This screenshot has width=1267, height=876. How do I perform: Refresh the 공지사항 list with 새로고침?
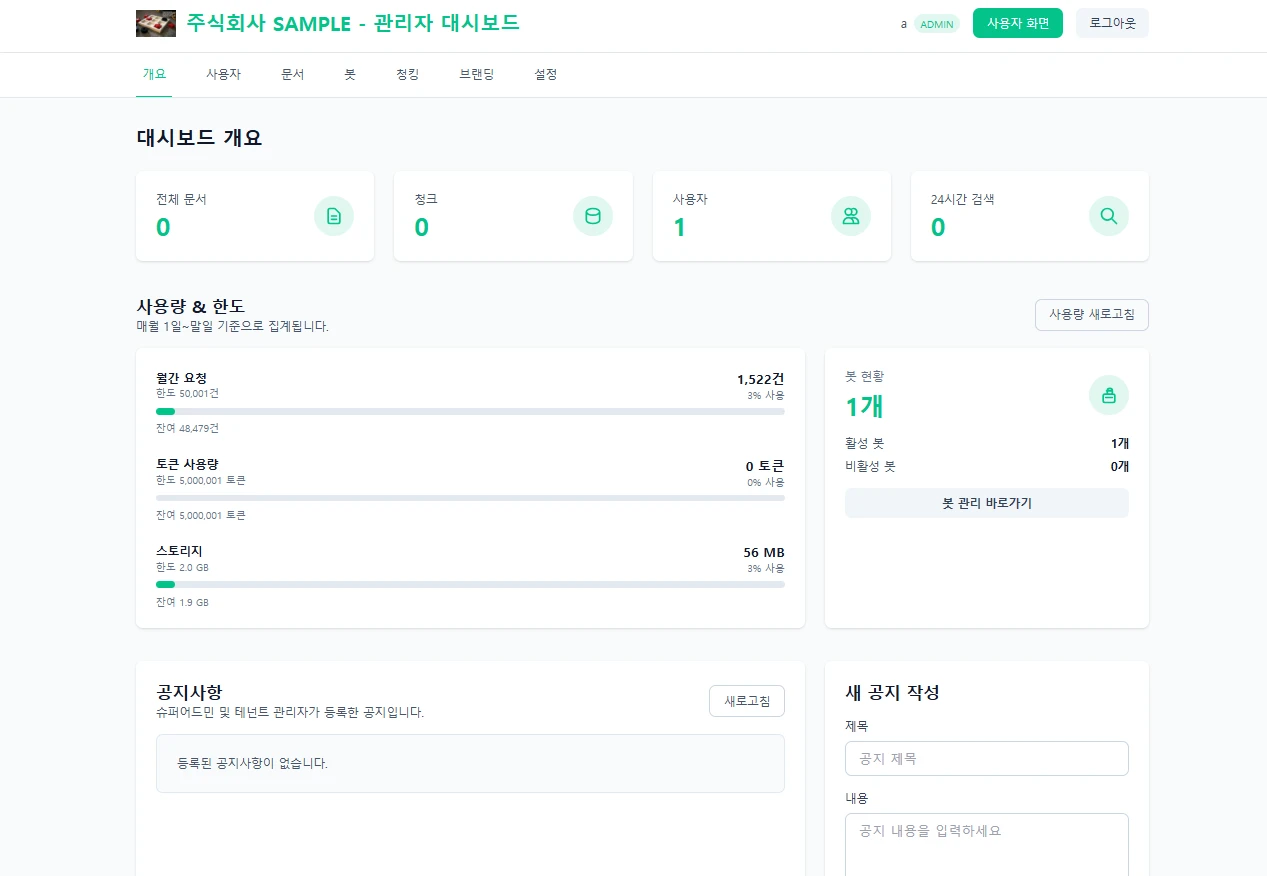(x=746, y=701)
